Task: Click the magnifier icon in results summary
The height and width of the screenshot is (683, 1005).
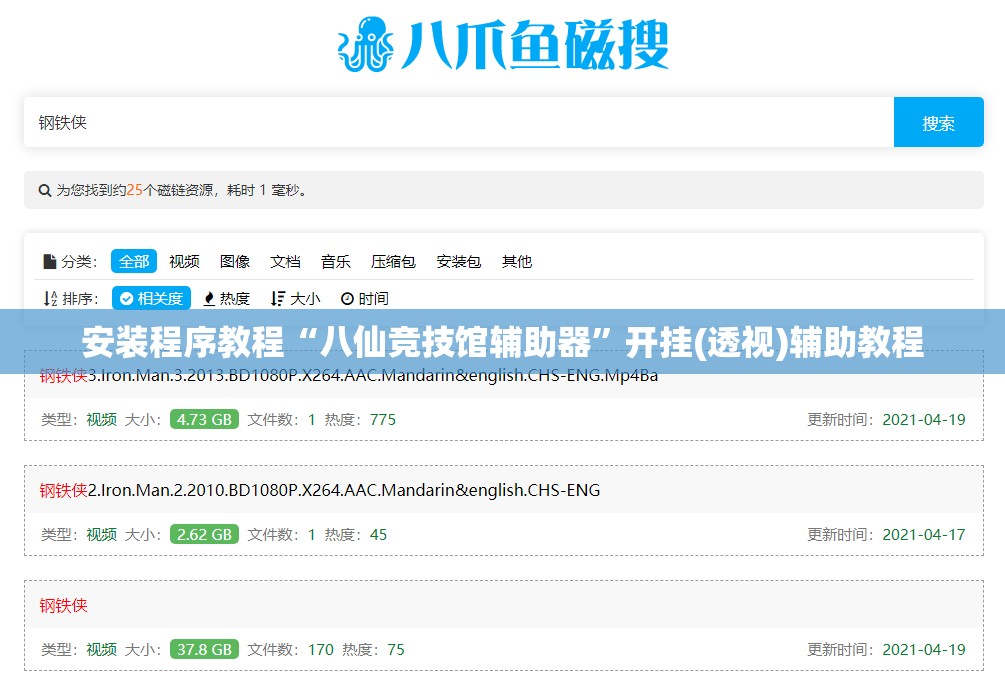Action: [x=44, y=190]
